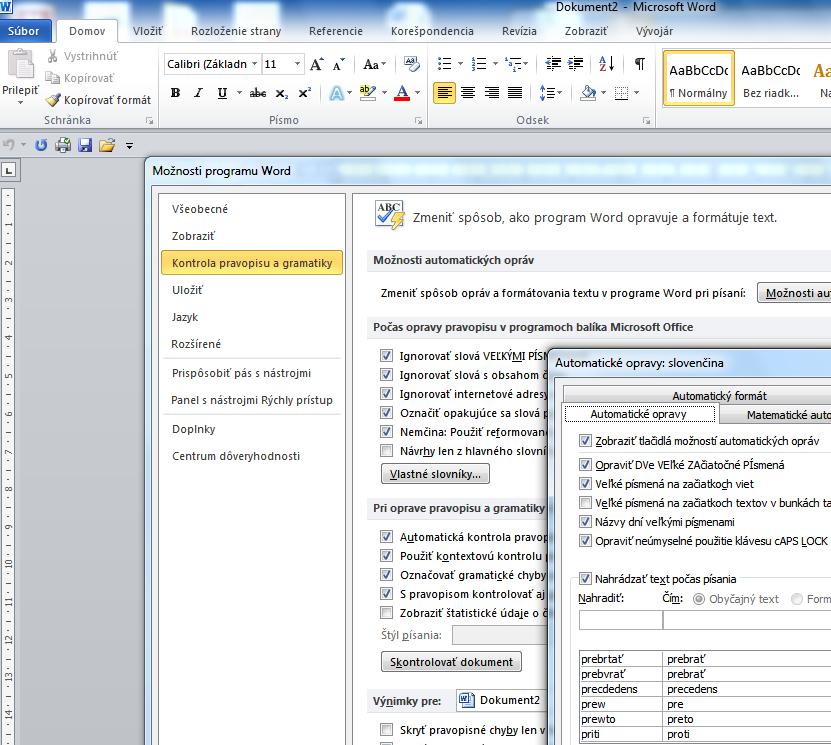Expand underline style dropdown arrow

[239, 93]
